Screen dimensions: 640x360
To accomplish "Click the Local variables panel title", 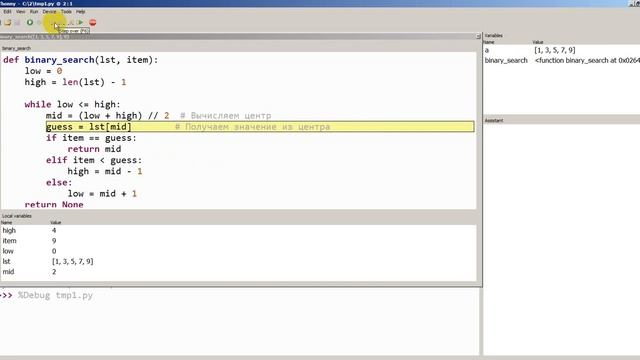I will [x=17, y=216].
